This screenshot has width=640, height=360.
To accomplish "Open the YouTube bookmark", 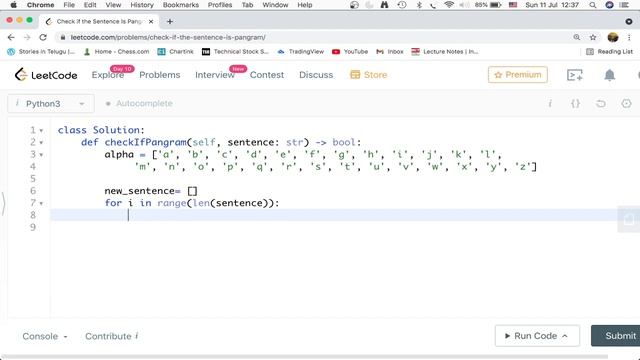I will 350,51.
